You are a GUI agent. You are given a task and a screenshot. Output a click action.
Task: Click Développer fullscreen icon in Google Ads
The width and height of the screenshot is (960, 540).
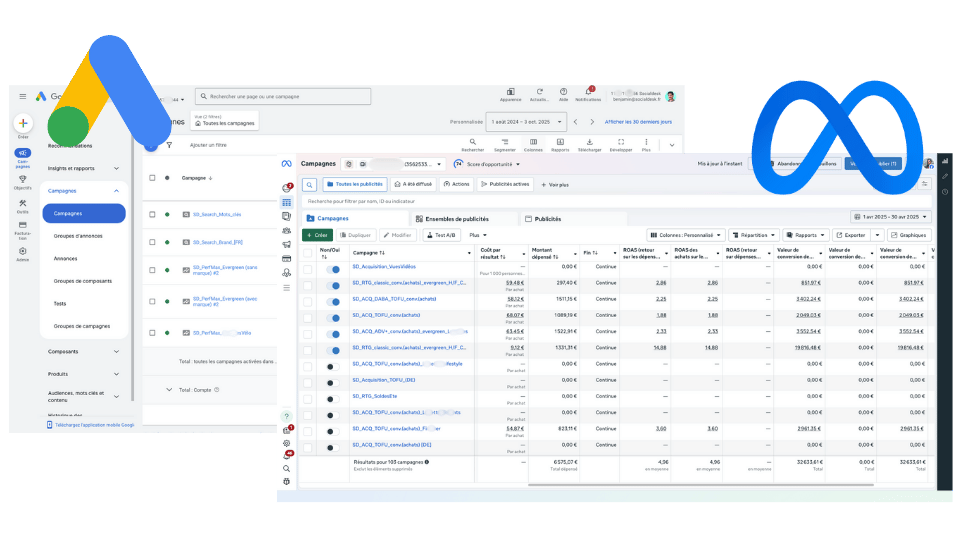click(x=621, y=142)
